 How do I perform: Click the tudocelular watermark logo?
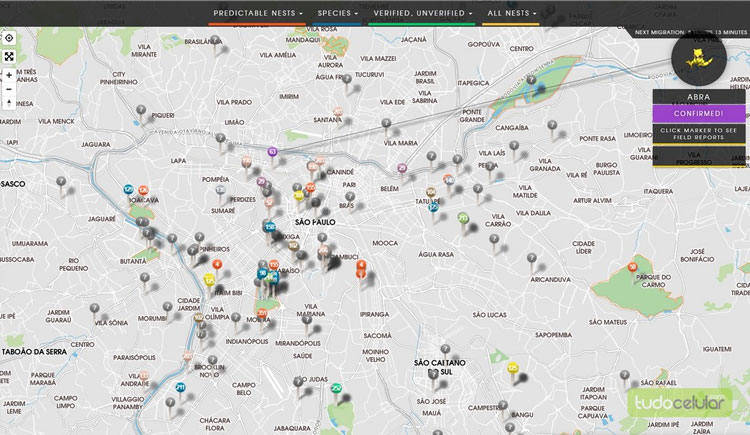(x=681, y=402)
